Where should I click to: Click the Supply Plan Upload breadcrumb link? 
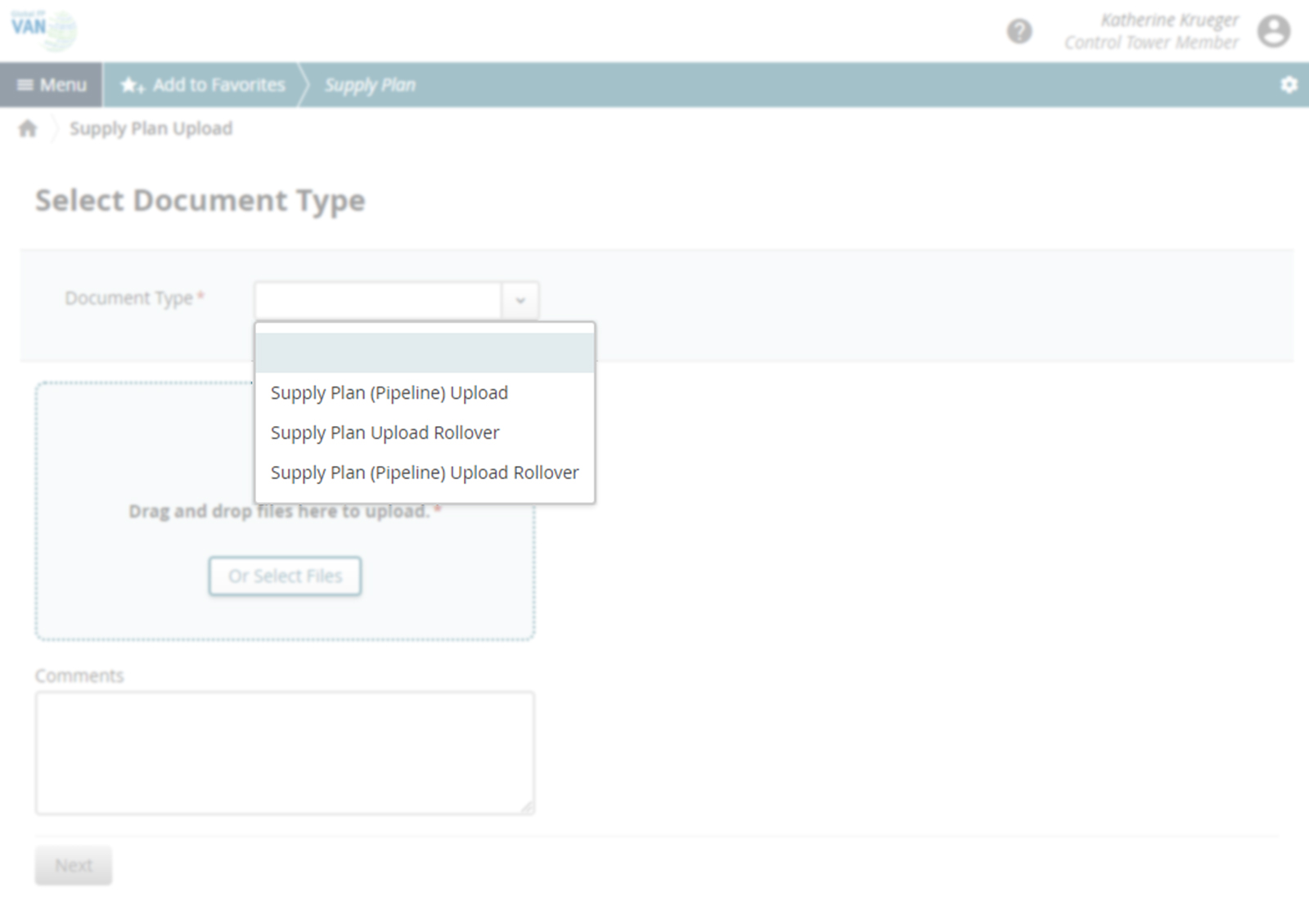pyautogui.click(x=151, y=129)
